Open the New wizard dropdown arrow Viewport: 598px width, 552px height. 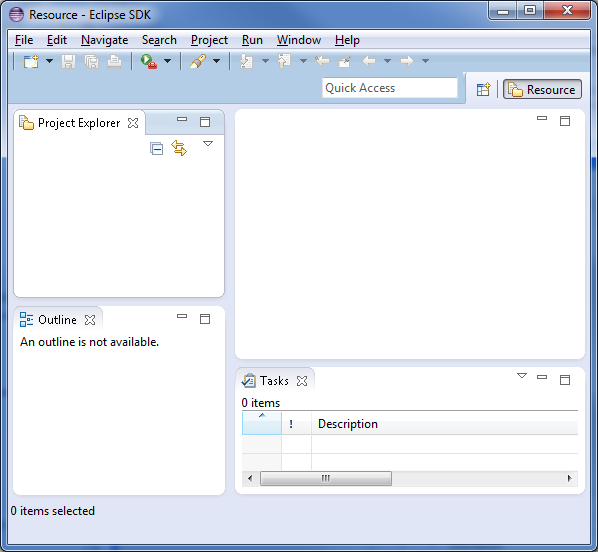click(x=50, y=61)
